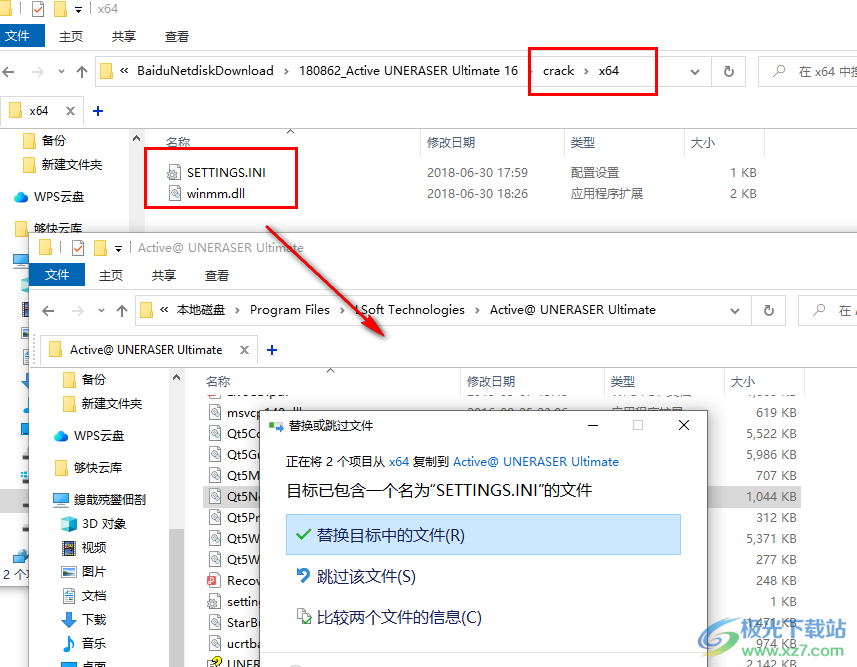The height and width of the screenshot is (667, 857).
Task: Refresh UNERASER Ultimate folder view
Action: click(x=768, y=311)
